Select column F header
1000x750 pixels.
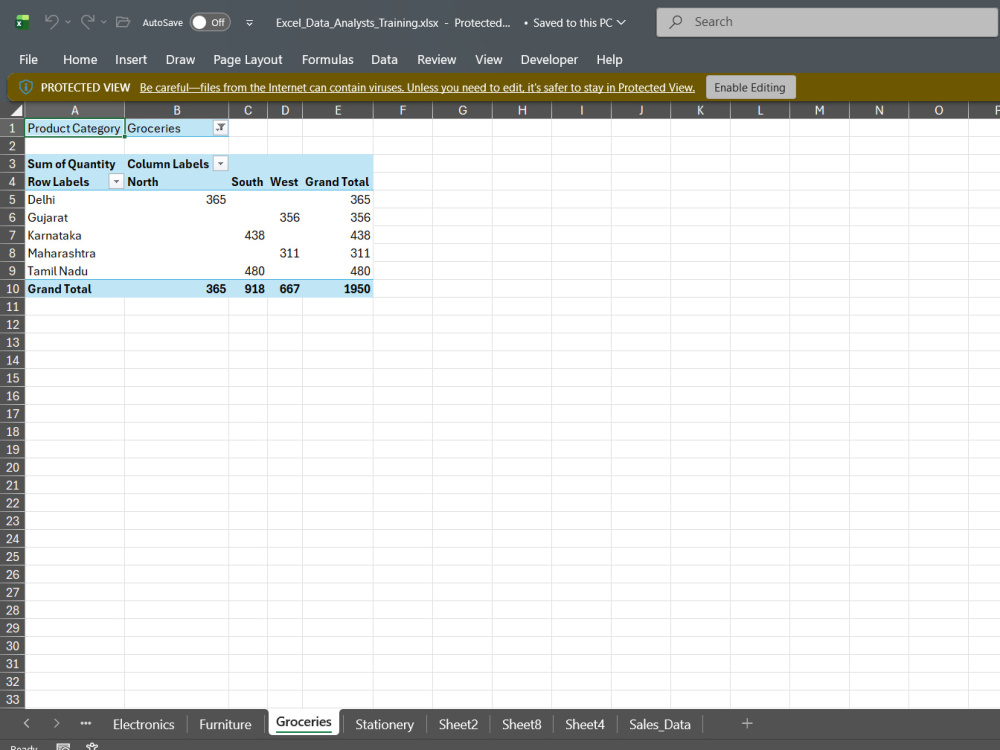tap(402, 110)
